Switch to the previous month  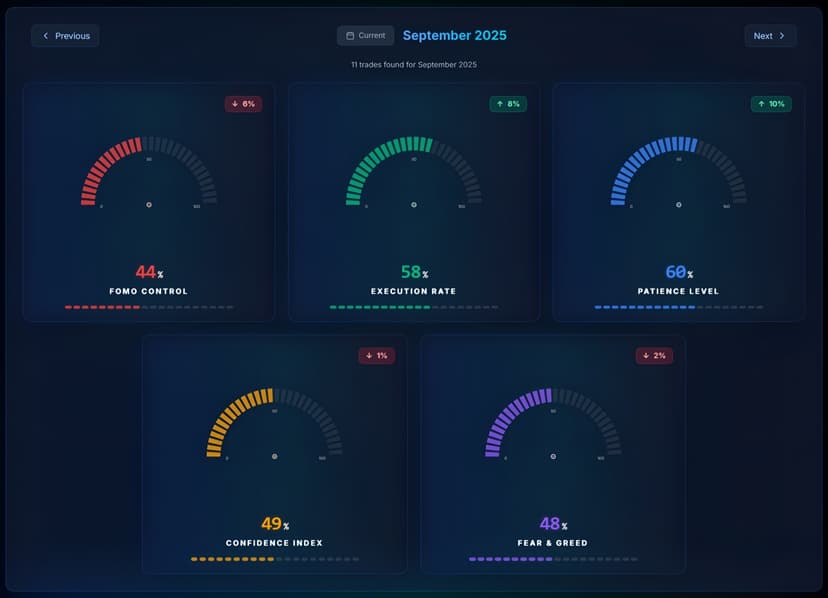coord(65,35)
